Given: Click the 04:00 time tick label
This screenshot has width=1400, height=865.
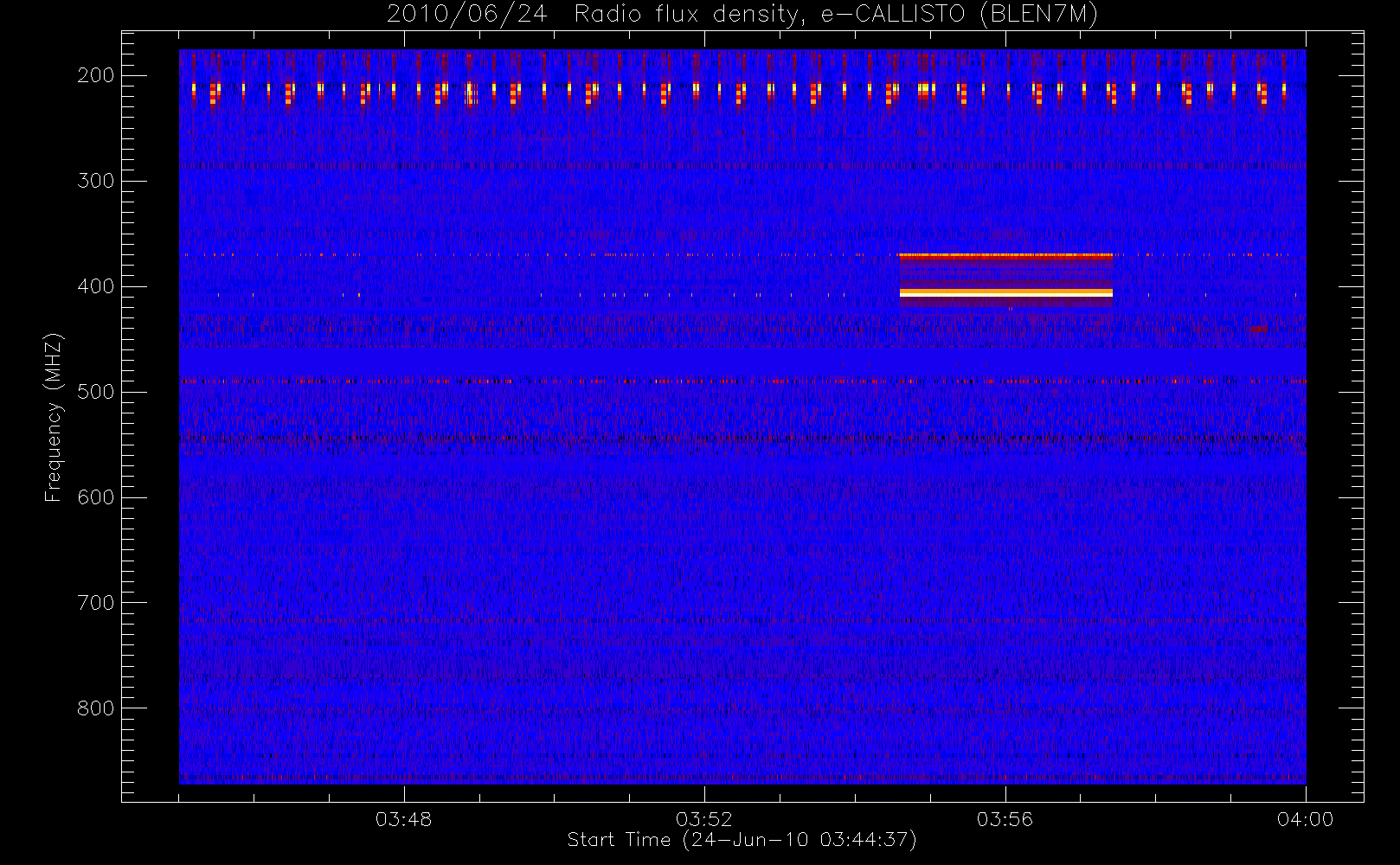Looking at the screenshot, I should [x=1305, y=819].
